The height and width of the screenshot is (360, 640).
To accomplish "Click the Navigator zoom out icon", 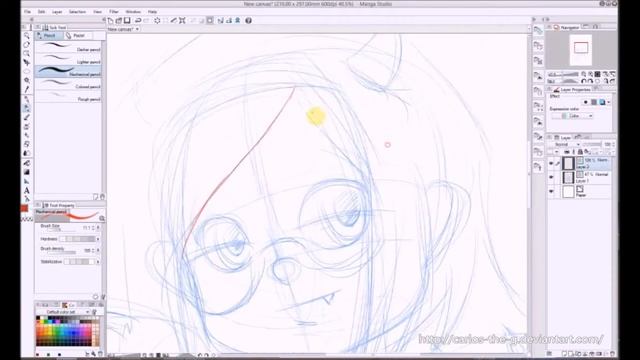I will click(x=584, y=74).
